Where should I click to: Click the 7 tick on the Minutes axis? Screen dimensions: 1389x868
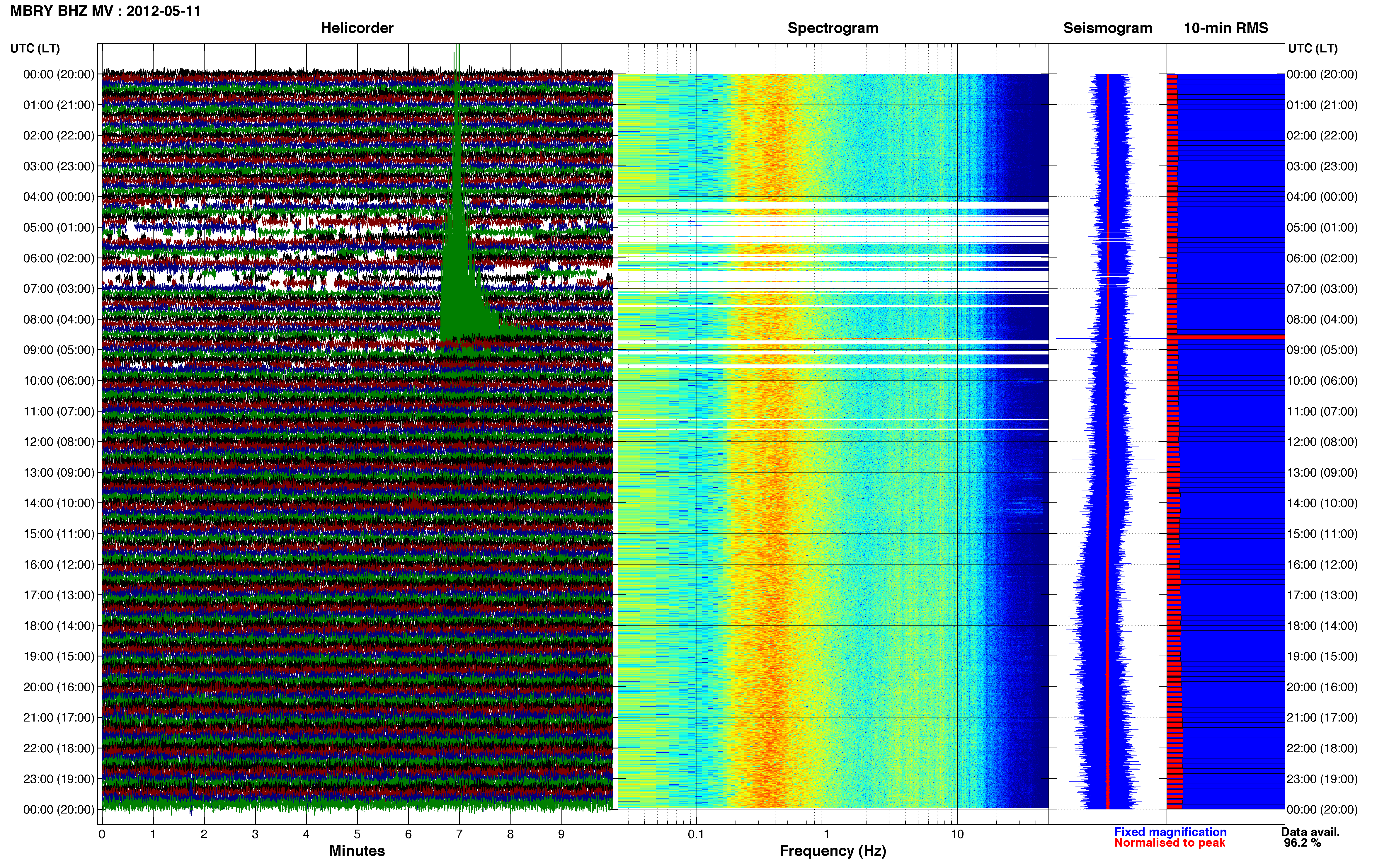pos(459,835)
